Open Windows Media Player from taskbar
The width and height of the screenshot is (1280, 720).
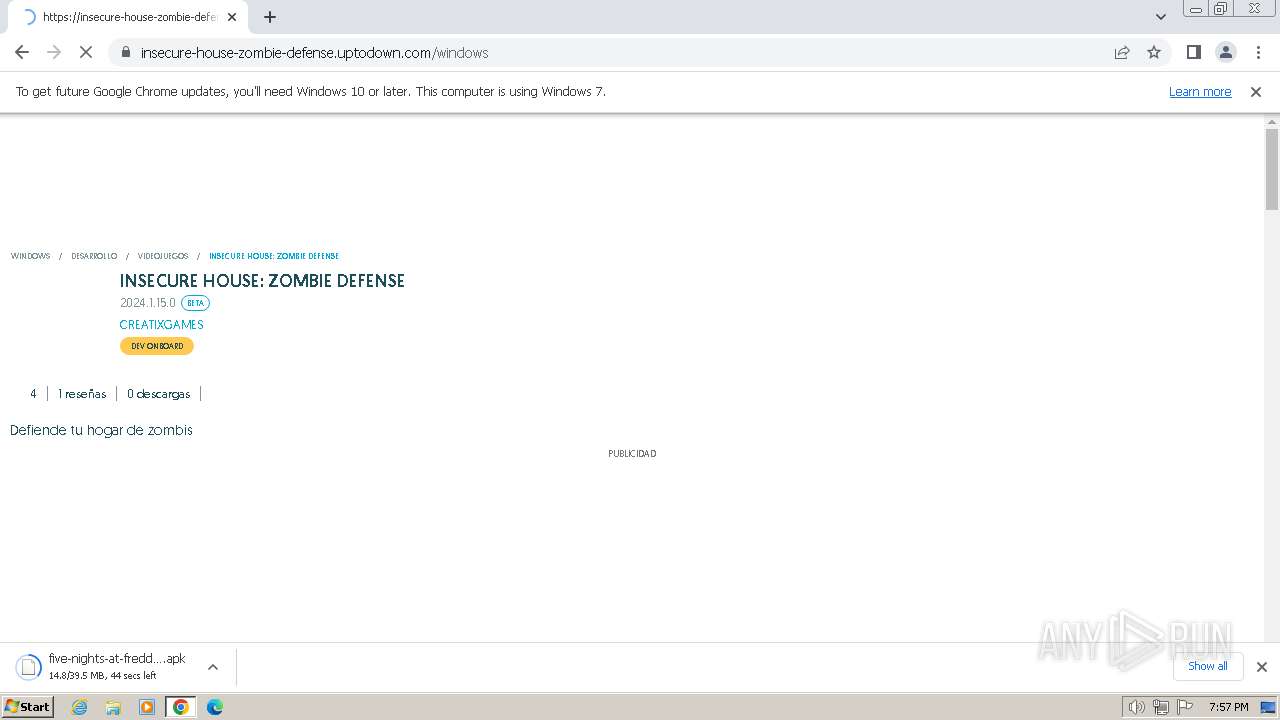point(147,707)
